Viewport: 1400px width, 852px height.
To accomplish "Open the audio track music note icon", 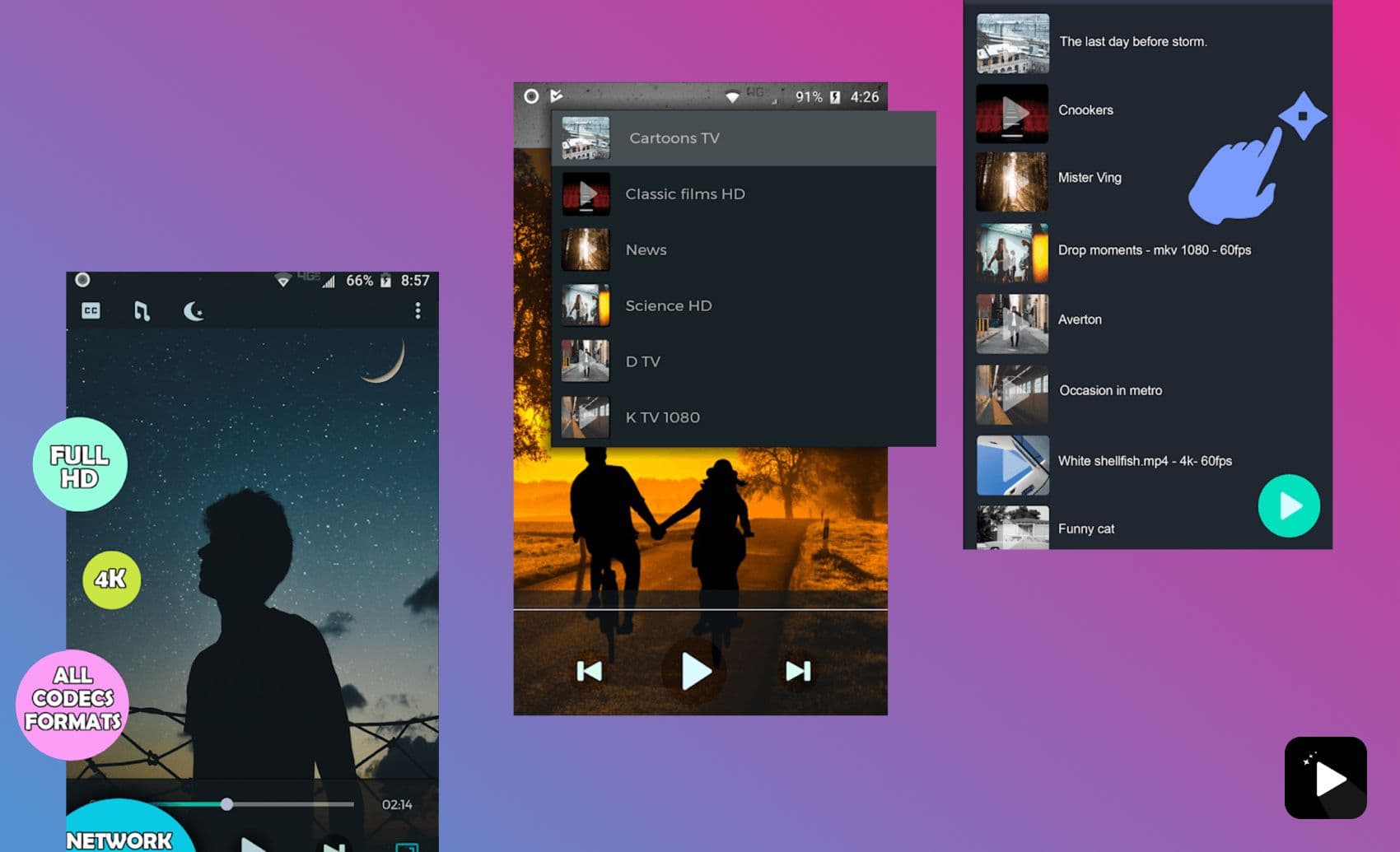I will 142,310.
